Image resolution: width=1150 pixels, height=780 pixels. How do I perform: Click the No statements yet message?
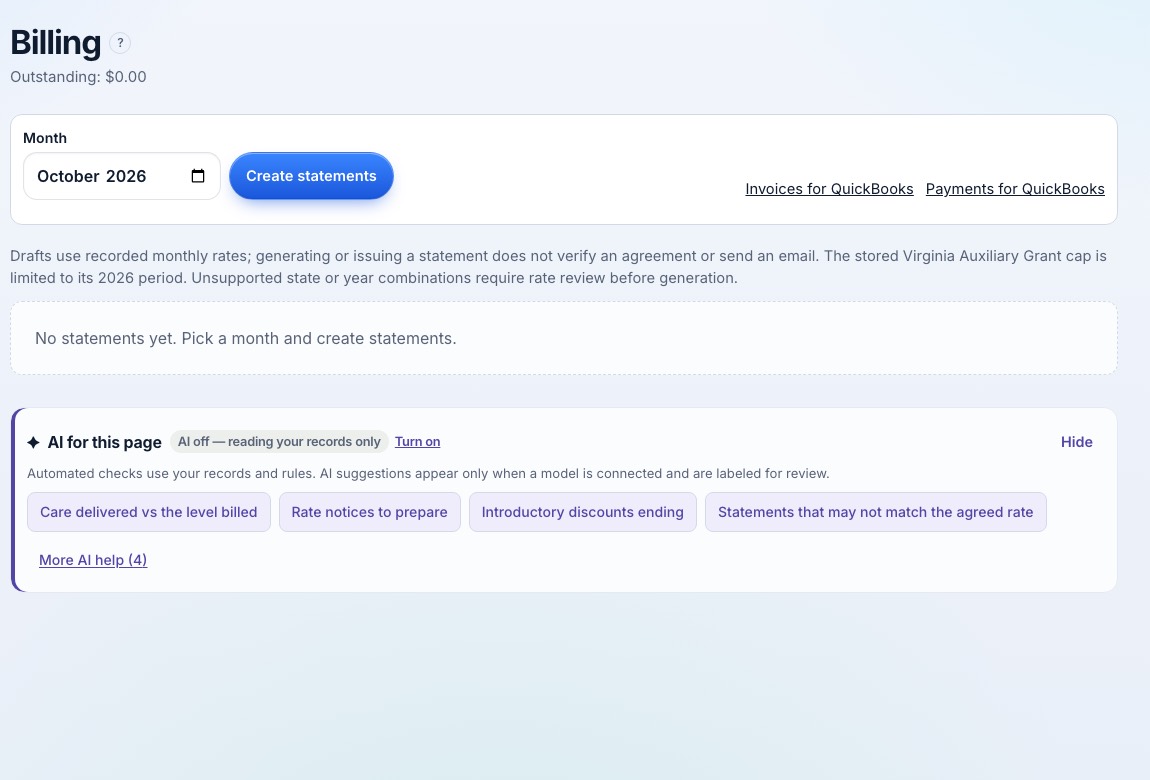pos(246,339)
